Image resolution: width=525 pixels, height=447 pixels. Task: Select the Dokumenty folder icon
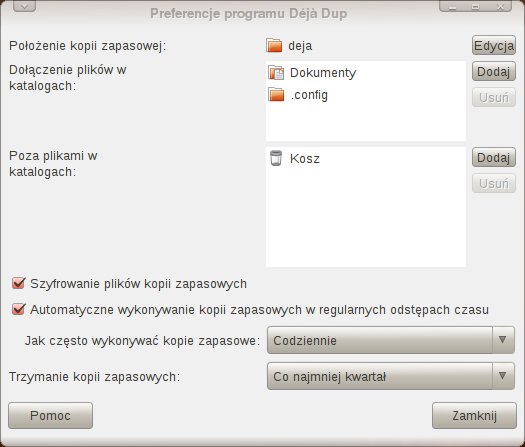[276, 73]
